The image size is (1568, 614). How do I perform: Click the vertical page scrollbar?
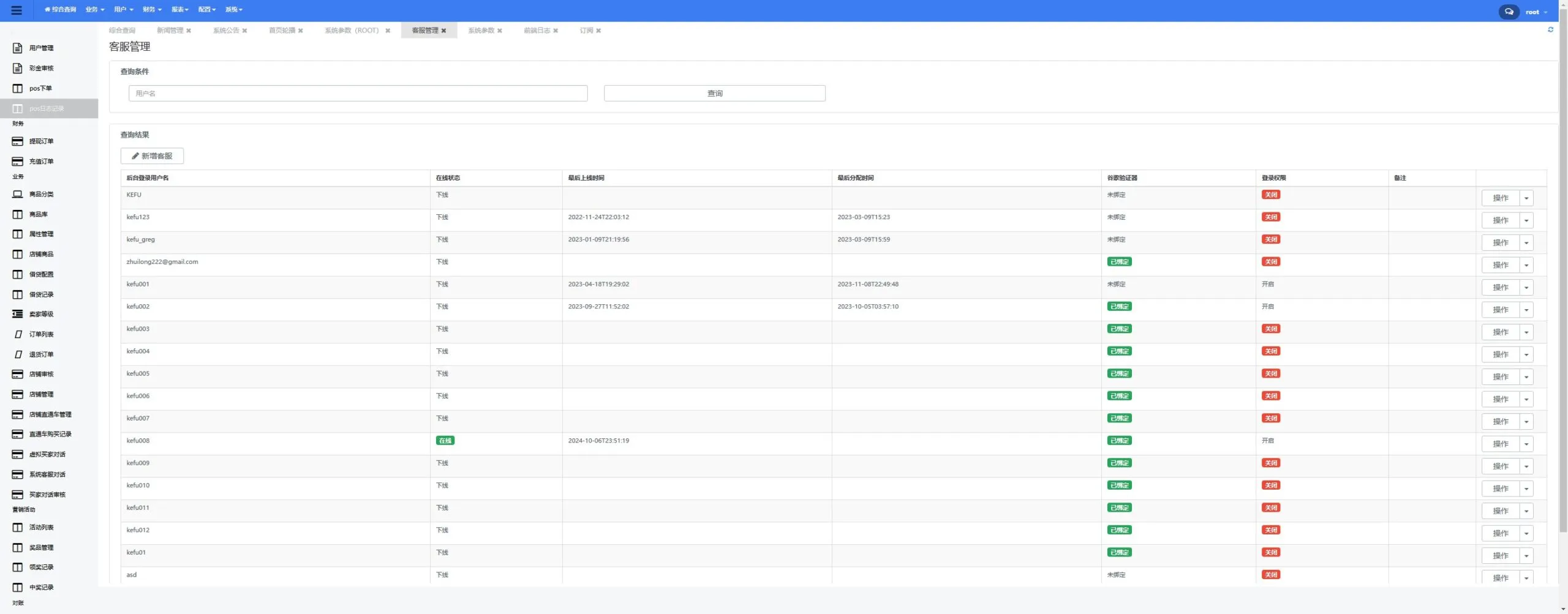1562,269
